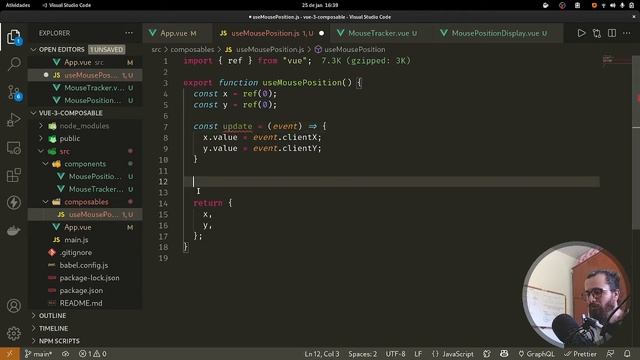Click the remote window indicator in status bar

[x=9, y=354]
